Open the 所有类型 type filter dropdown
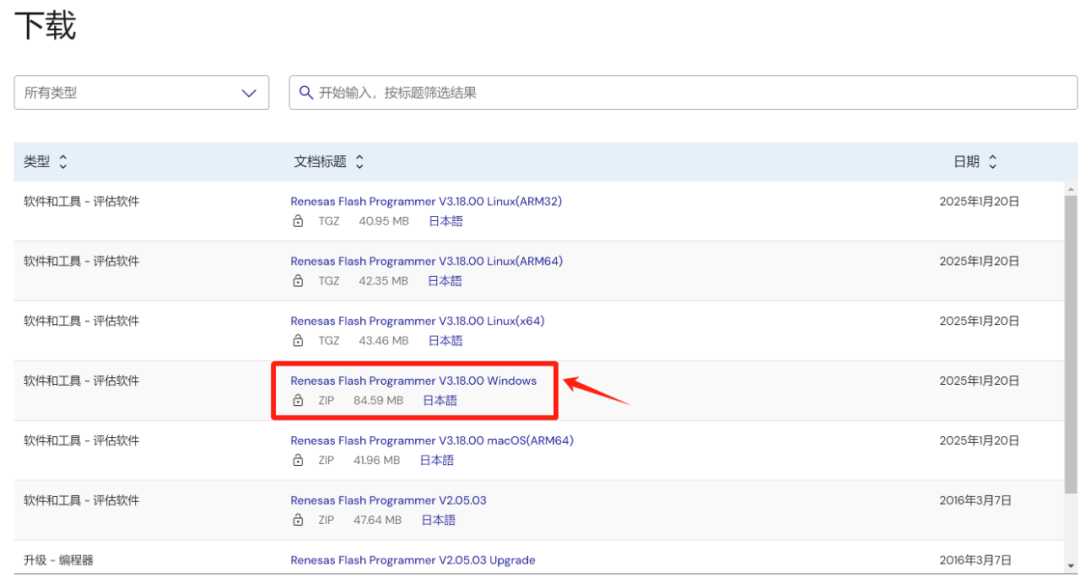The height and width of the screenshot is (578, 1080). pyautogui.click(x=141, y=92)
